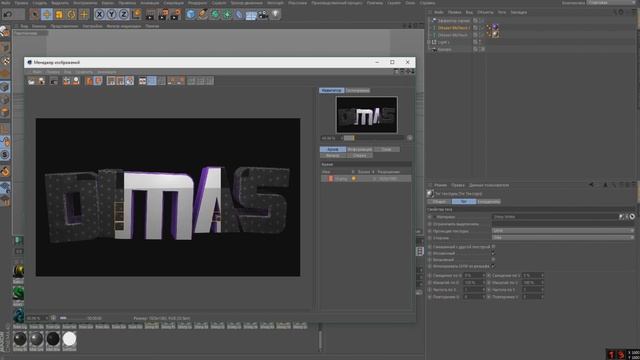Toggle Использовать UVW для рельефа checkbox
Screen dimensions: 640x360
493,266
